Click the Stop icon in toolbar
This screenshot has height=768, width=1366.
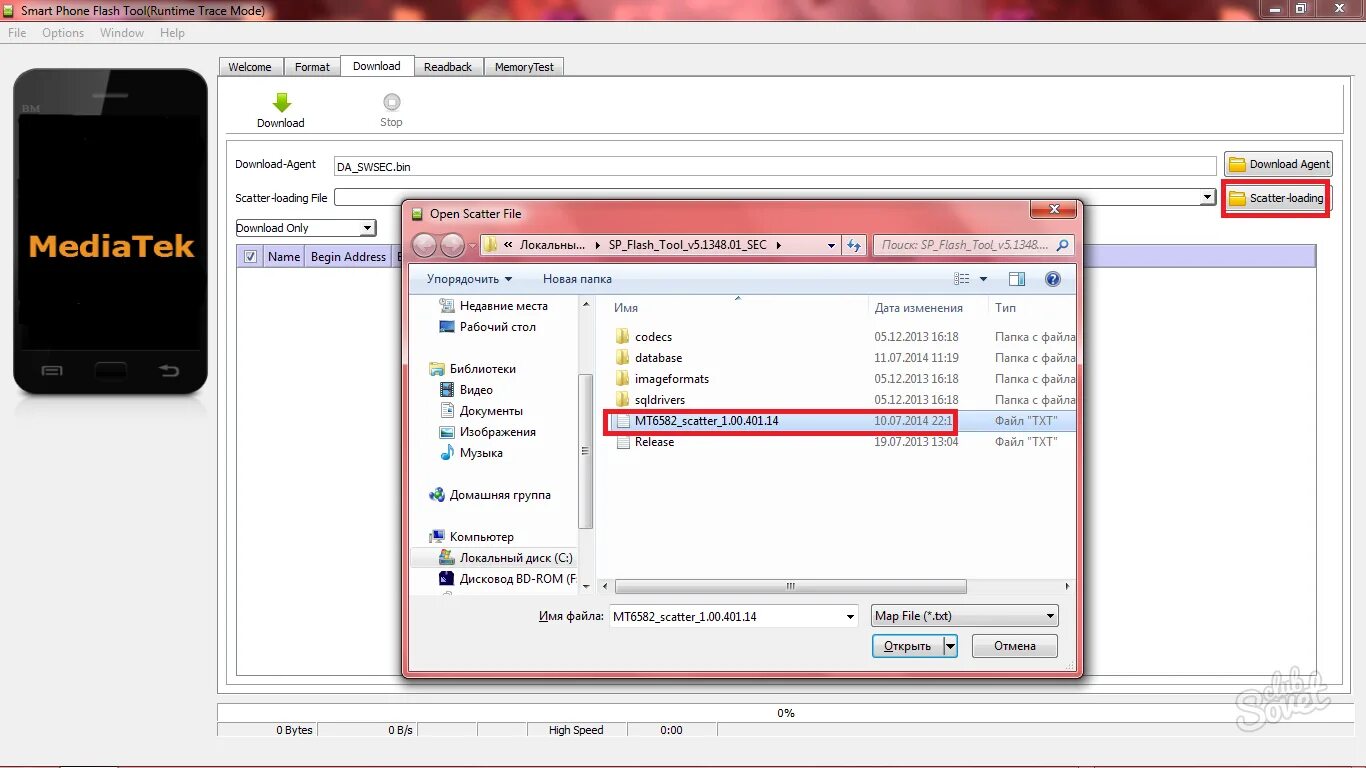[x=391, y=102]
